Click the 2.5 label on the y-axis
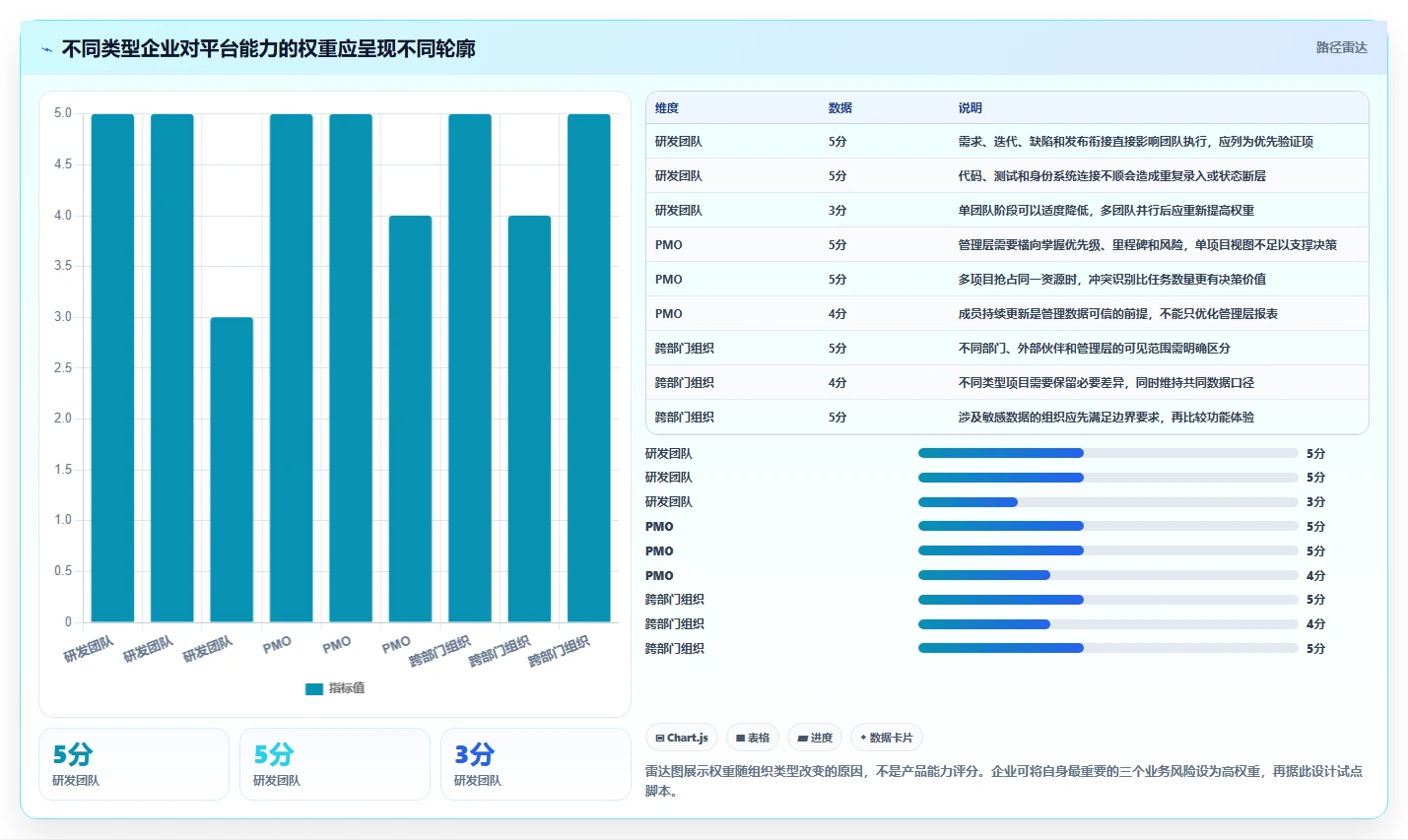 [x=63, y=367]
